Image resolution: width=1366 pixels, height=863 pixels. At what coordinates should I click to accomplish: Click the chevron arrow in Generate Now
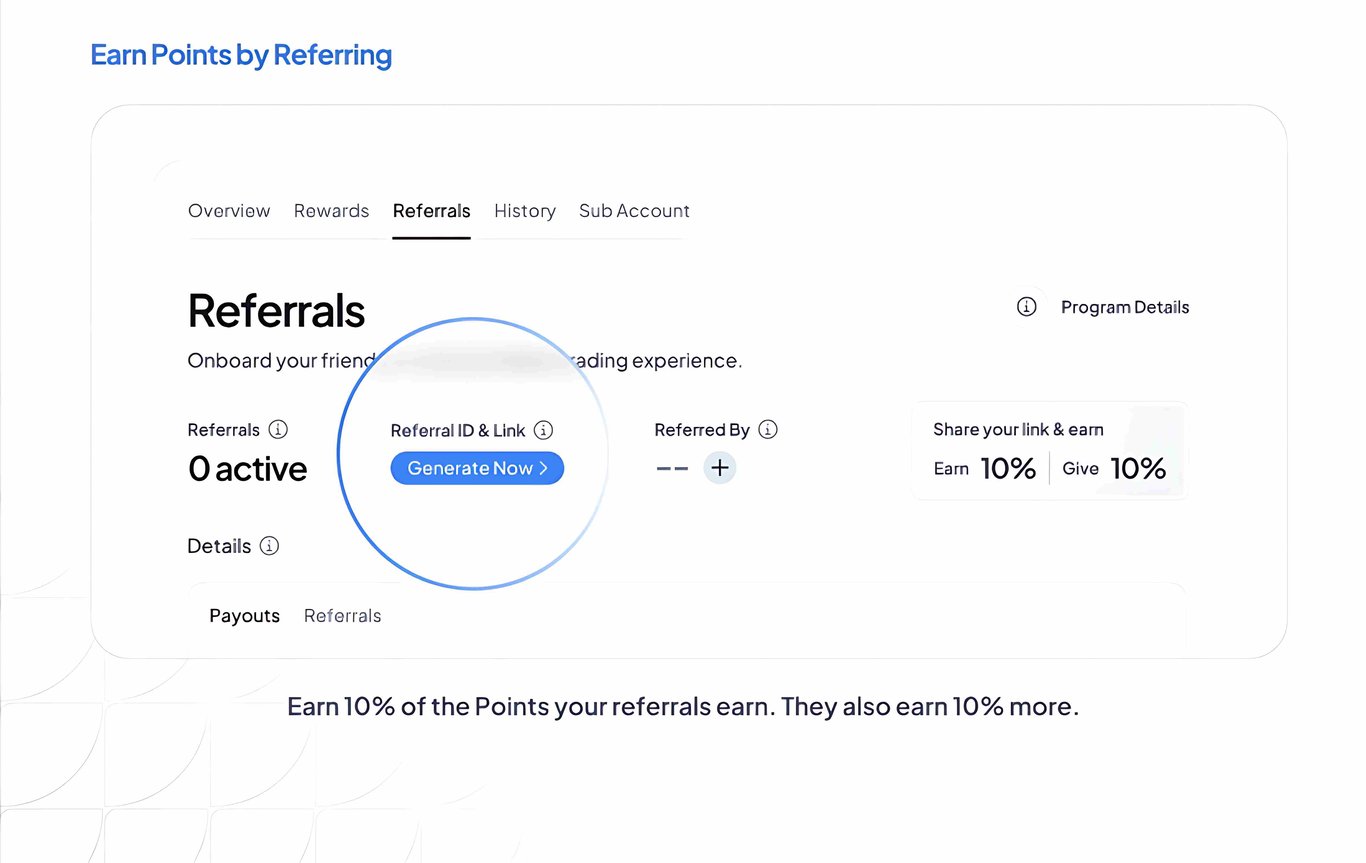[x=543, y=468]
